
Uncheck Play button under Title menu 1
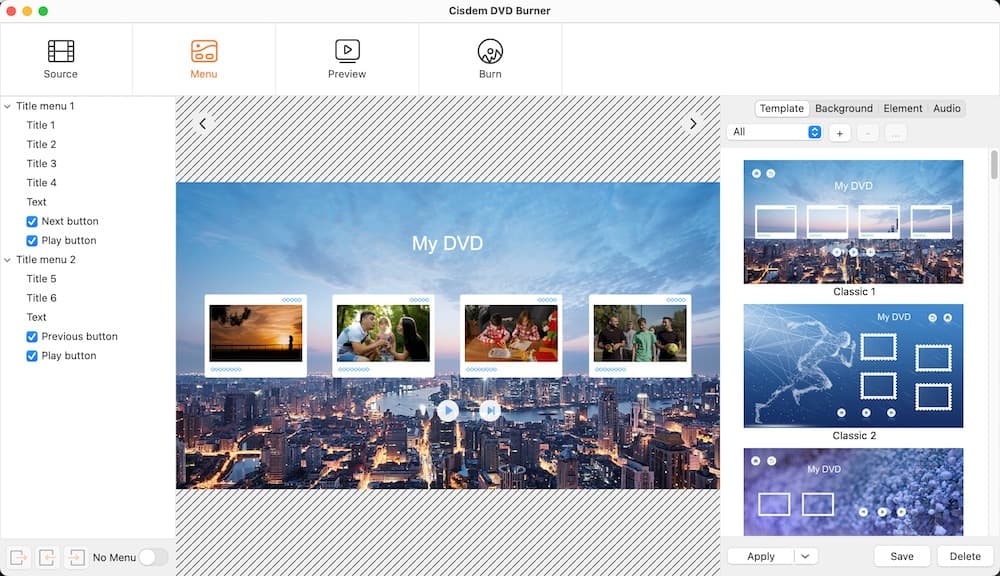click(32, 240)
